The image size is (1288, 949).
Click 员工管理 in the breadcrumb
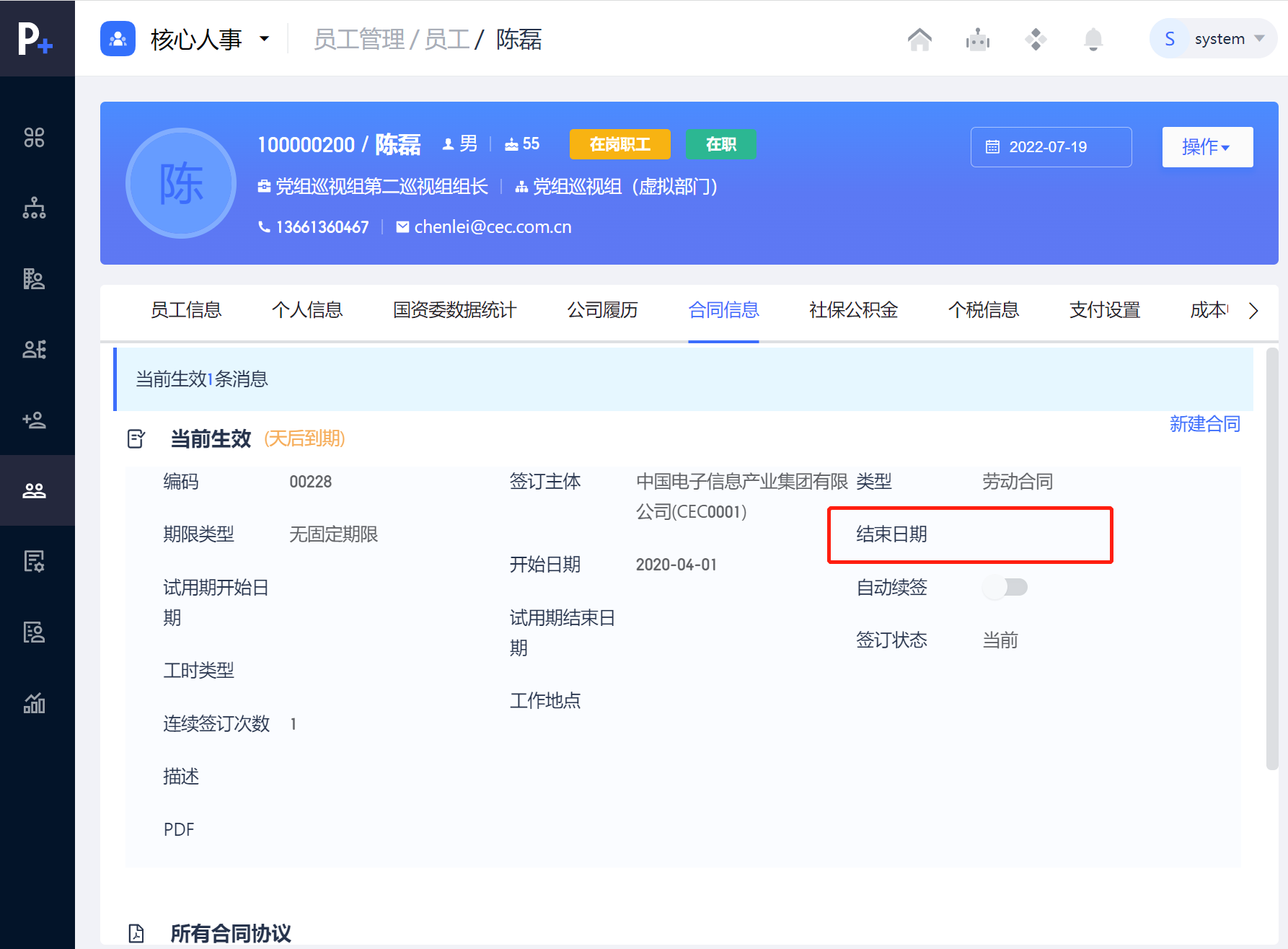[358, 40]
